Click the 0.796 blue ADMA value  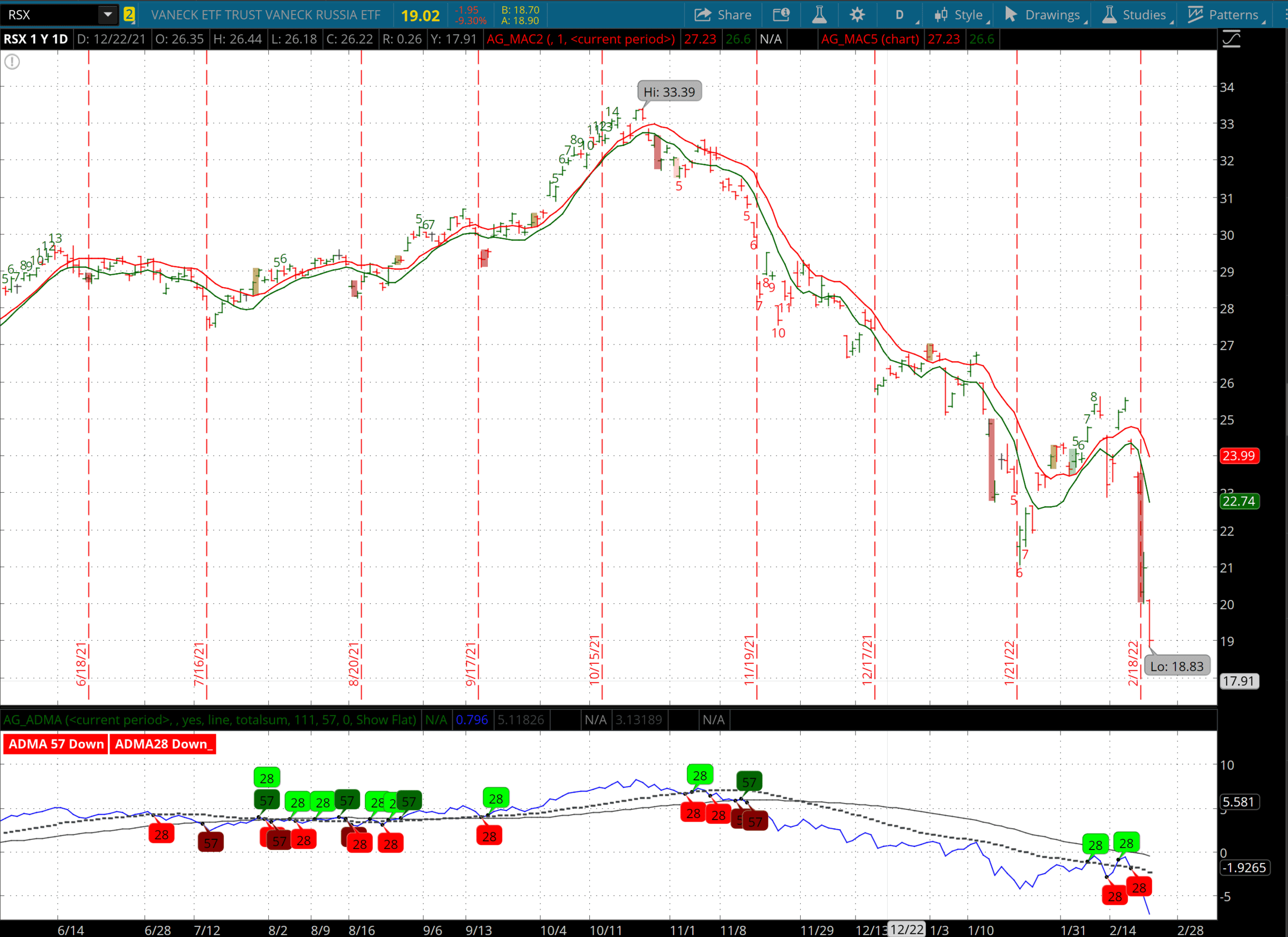tap(472, 720)
